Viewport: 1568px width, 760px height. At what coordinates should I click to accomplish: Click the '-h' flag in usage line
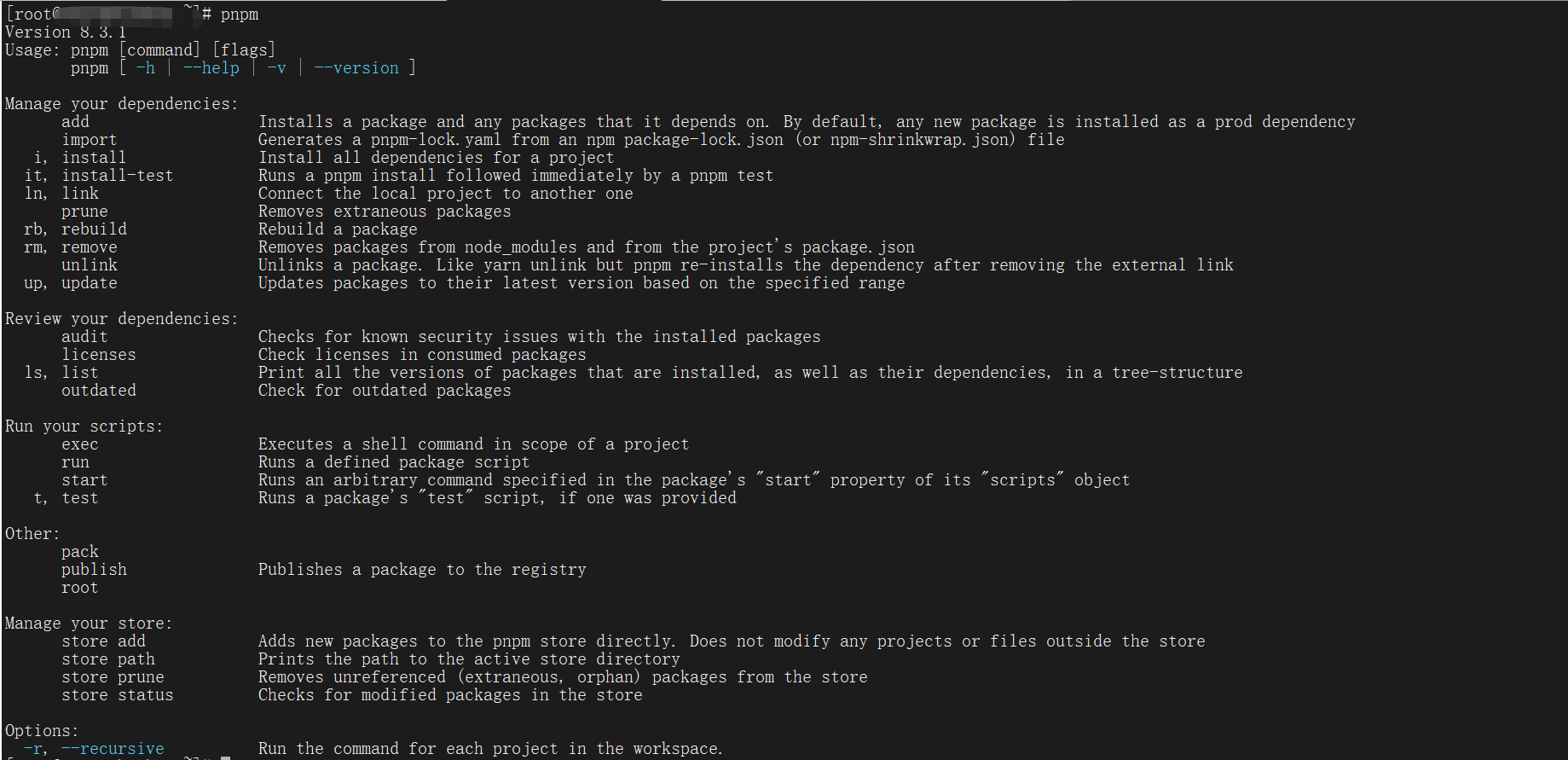click(146, 68)
